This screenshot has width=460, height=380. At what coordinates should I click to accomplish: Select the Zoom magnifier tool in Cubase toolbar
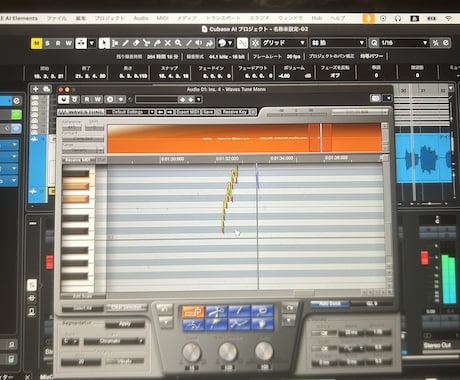point(178,43)
